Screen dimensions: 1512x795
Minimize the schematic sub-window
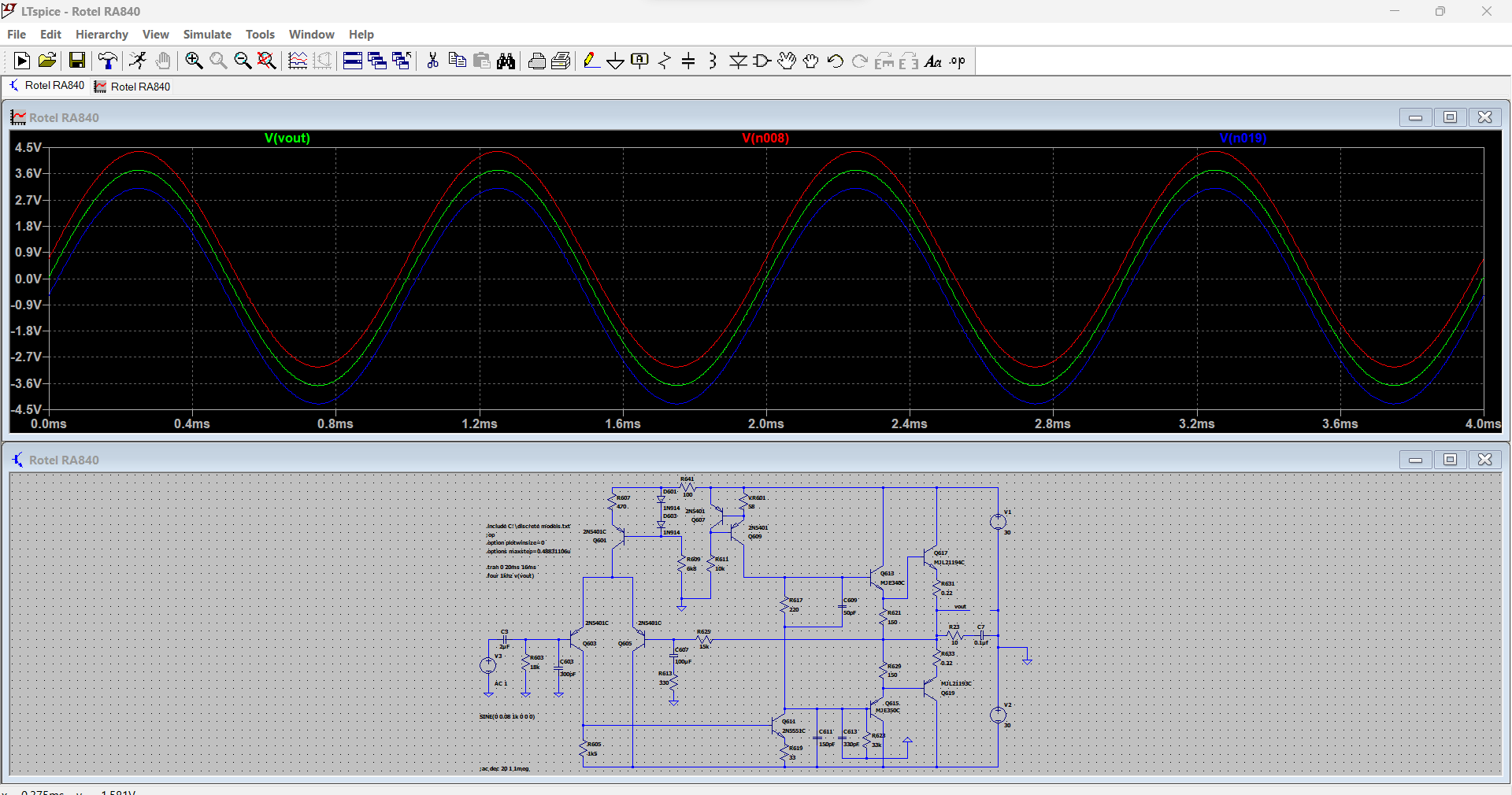click(x=1415, y=460)
